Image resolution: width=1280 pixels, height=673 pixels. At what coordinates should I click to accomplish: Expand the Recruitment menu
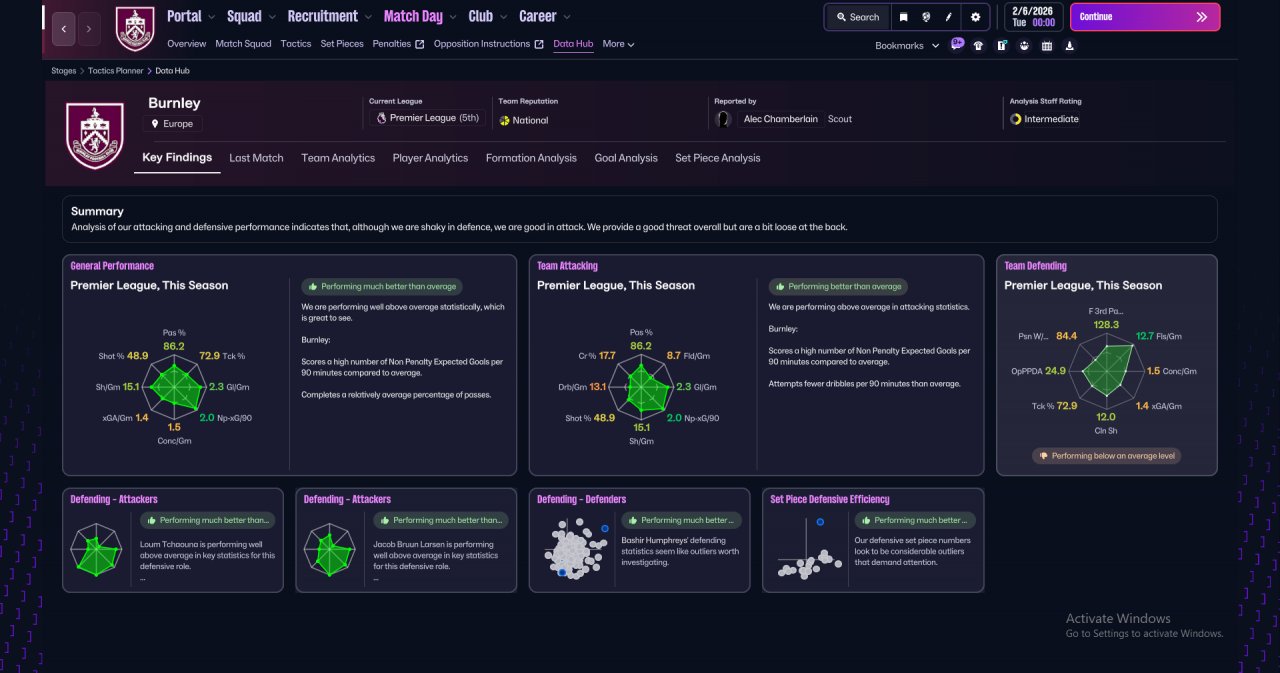tap(329, 16)
